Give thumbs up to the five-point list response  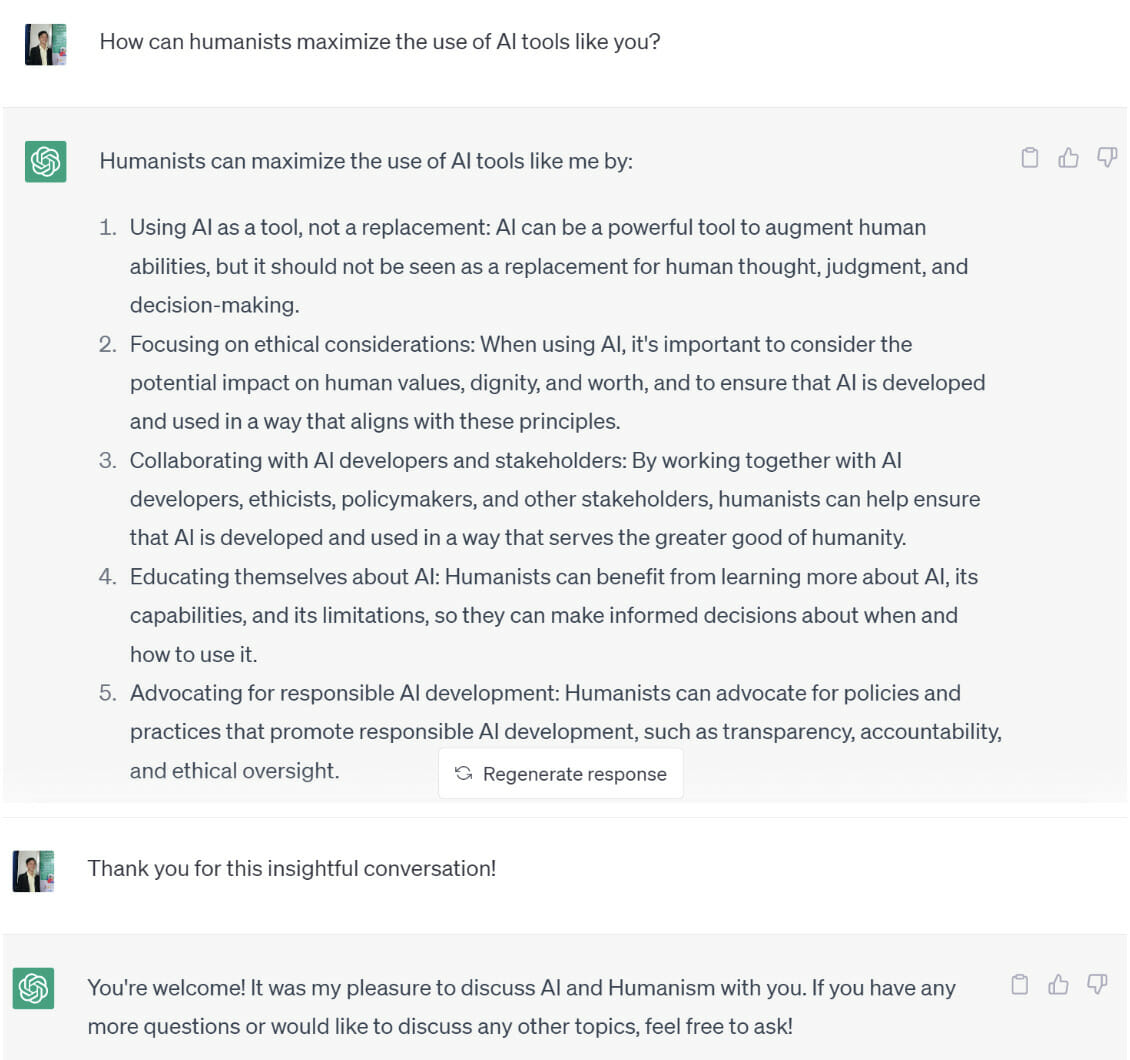point(1068,158)
